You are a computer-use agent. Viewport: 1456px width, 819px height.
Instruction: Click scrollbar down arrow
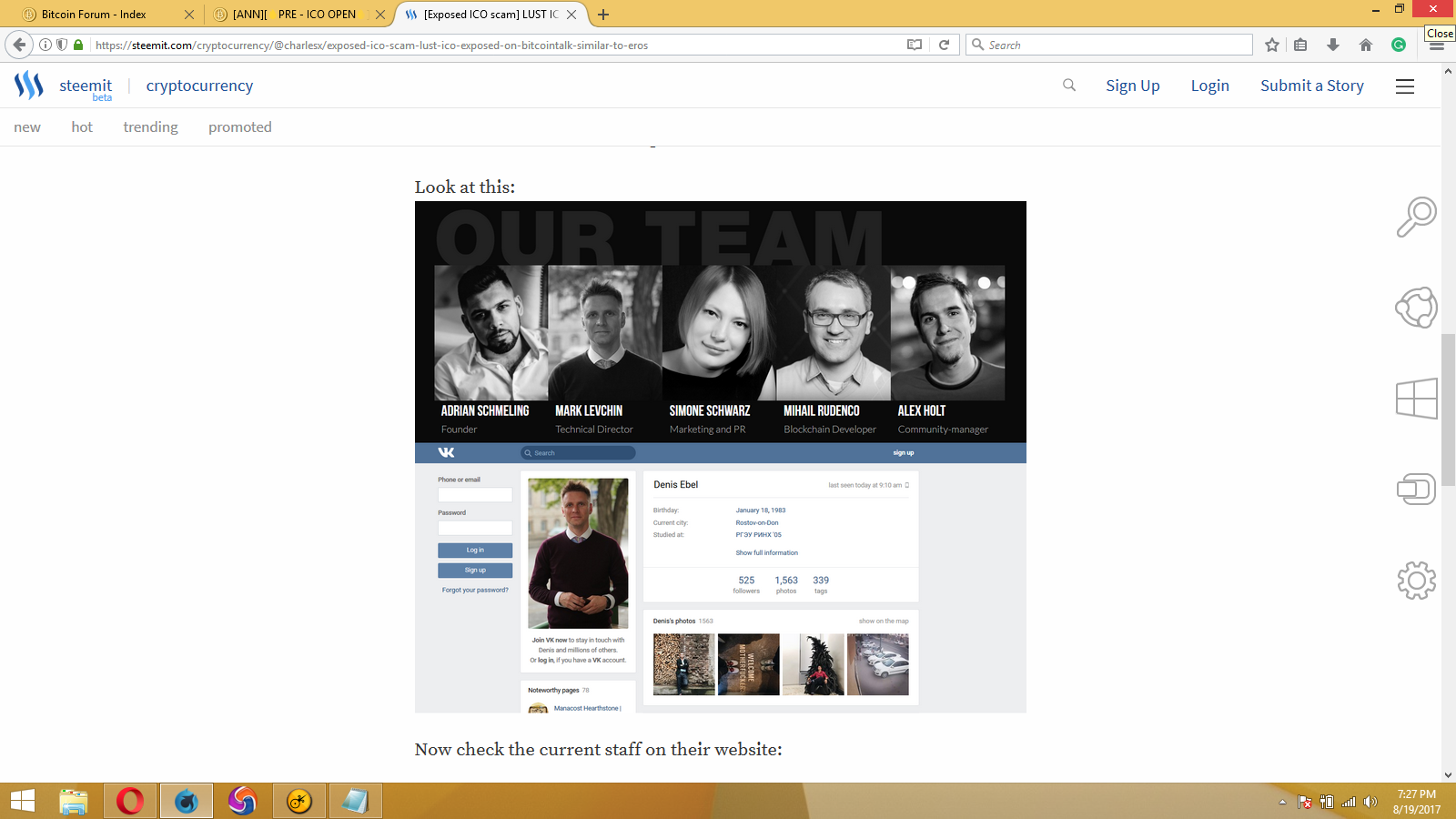pos(1448,775)
